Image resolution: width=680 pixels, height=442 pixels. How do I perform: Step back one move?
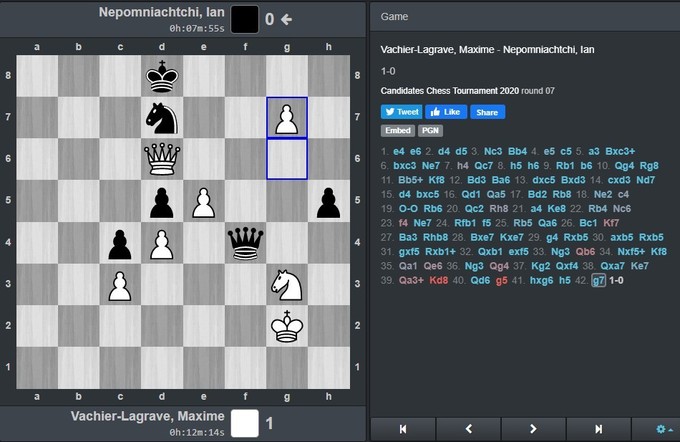pyautogui.click(x=468, y=429)
